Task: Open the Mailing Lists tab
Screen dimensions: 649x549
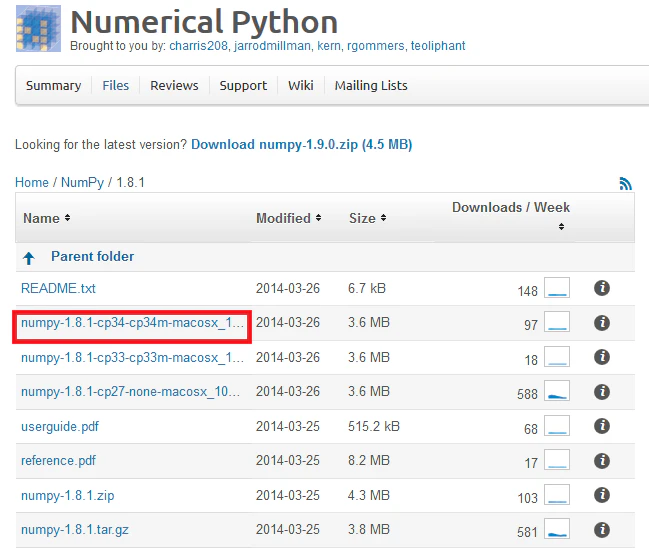Action: tap(371, 86)
